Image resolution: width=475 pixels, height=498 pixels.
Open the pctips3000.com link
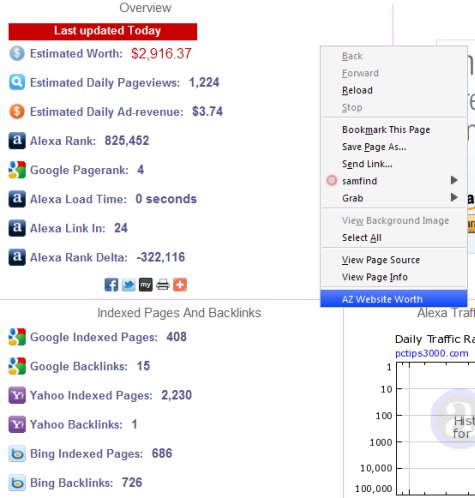point(432,353)
